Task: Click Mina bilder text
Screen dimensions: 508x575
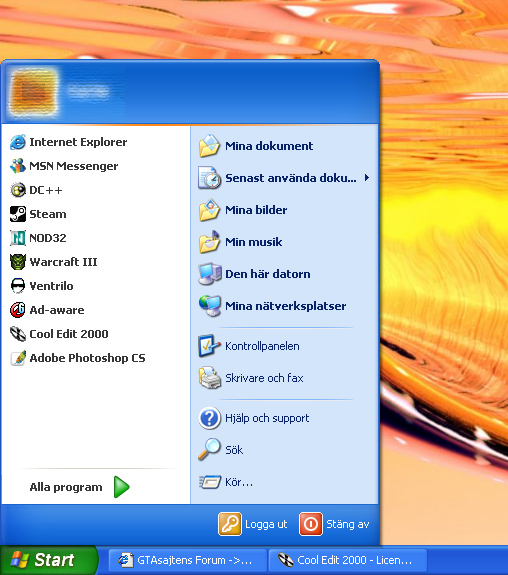Action: point(256,210)
